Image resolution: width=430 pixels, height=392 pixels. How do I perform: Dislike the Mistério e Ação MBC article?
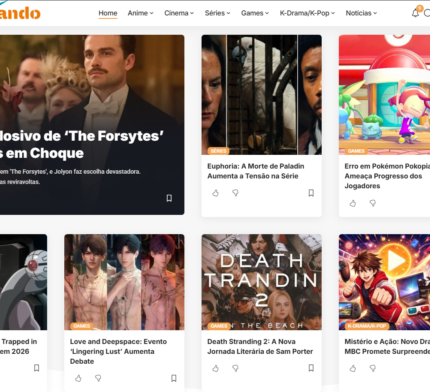[x=373, y=368]
